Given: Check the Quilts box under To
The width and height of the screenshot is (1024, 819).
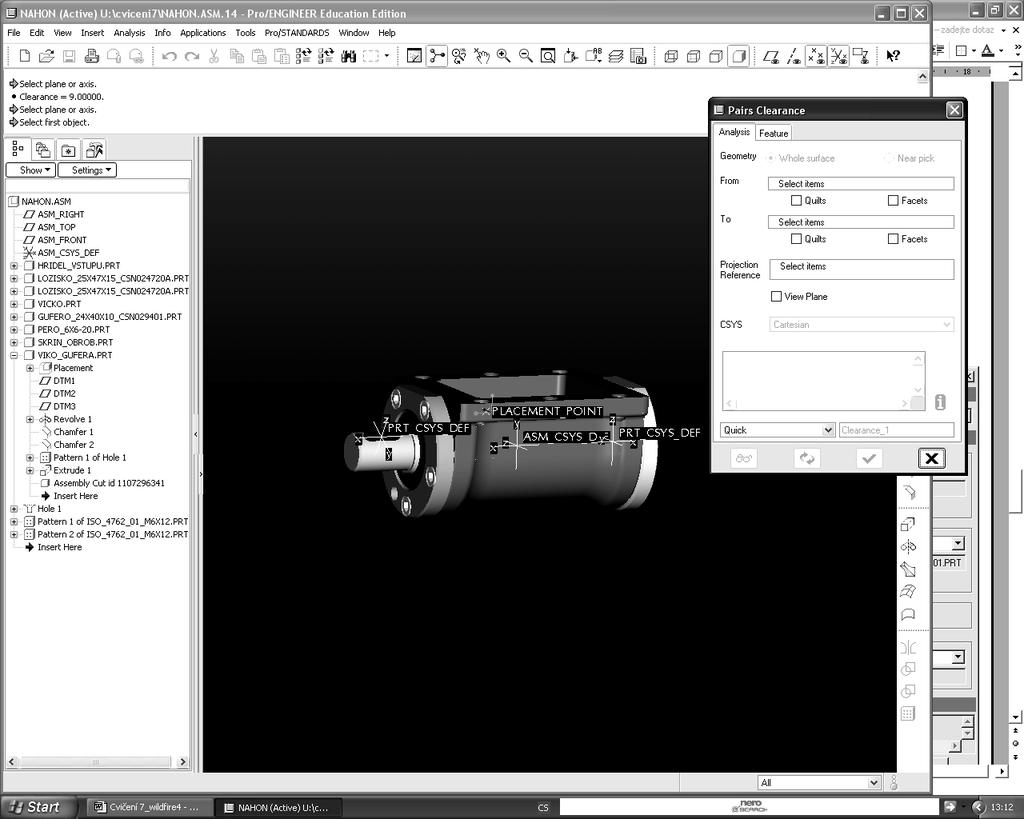Looking at the screenshot, I should pos(796,239).
